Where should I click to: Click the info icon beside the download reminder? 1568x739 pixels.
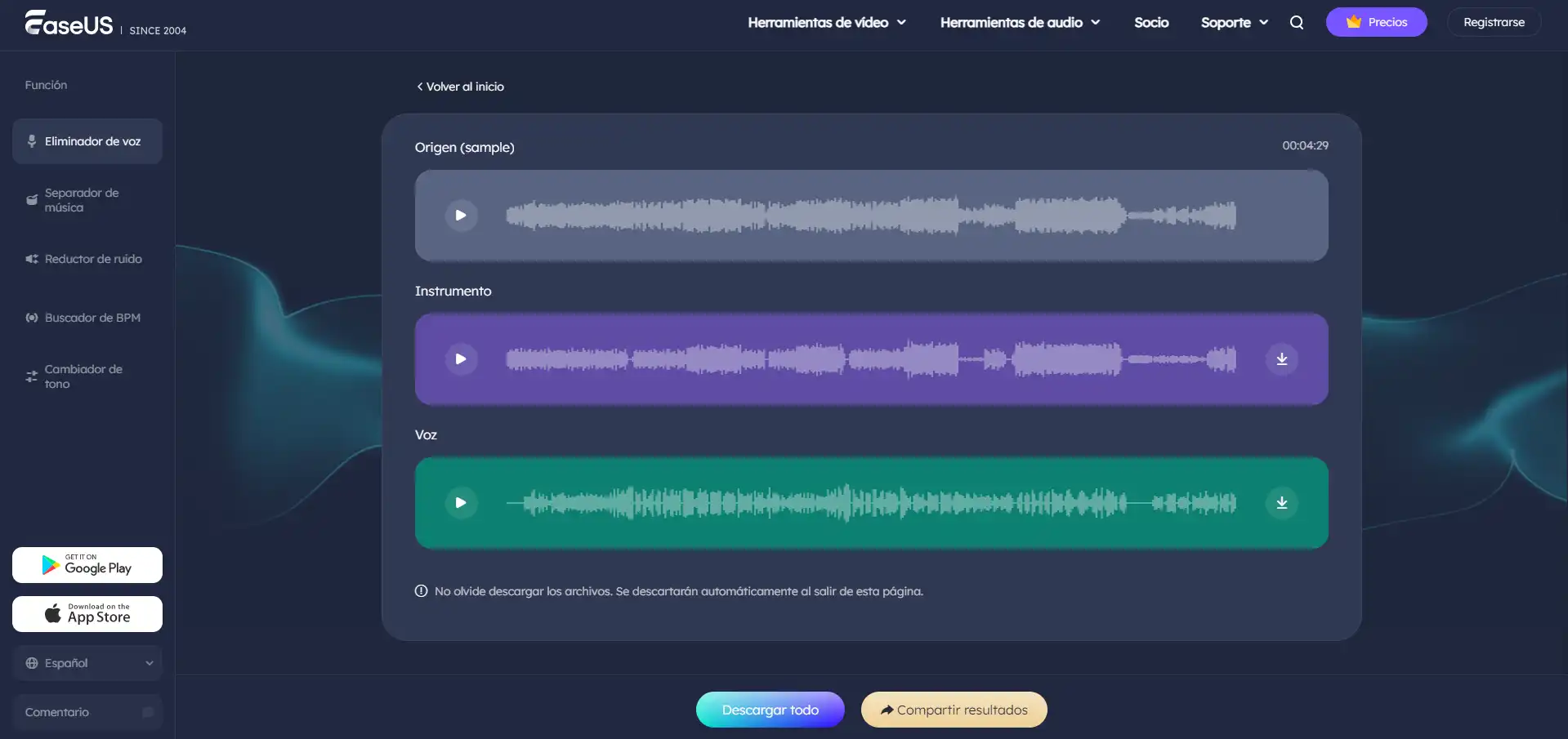[422, 591]
